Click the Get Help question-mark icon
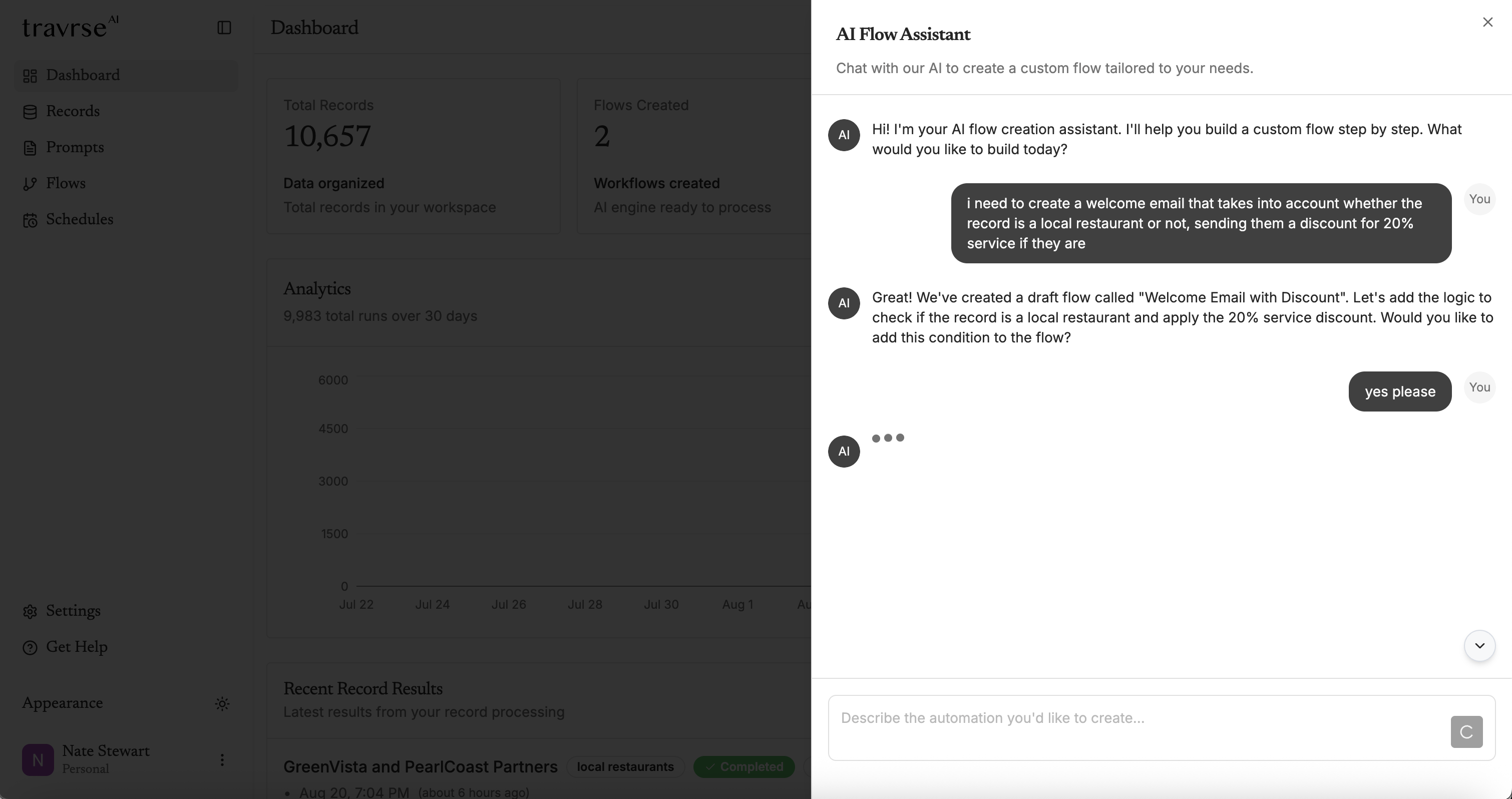Screen dimensions: 1512x799 coord(31,647)
